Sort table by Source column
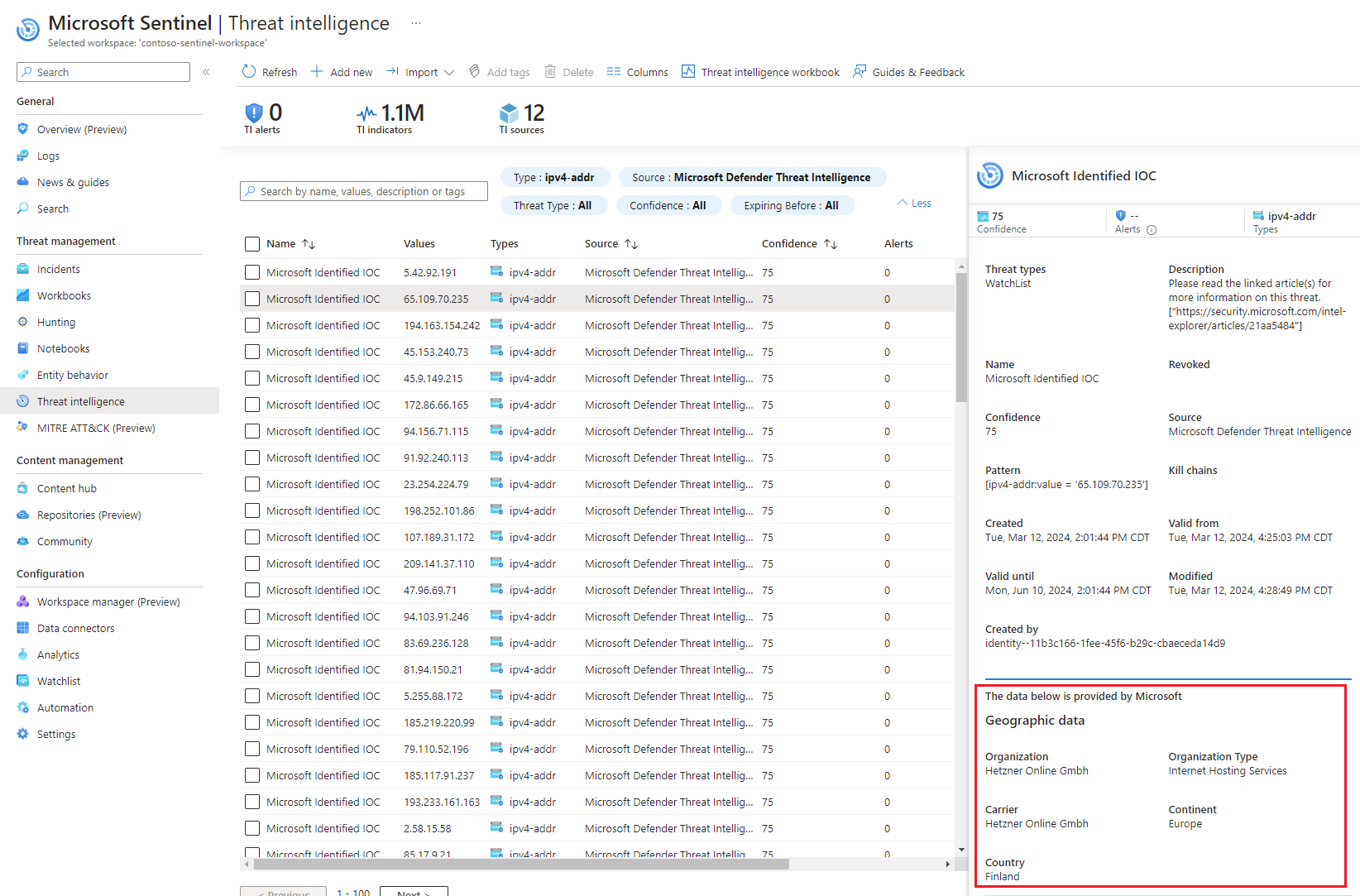This screenshot has height=896, width=1360. (x=611, y=243)
